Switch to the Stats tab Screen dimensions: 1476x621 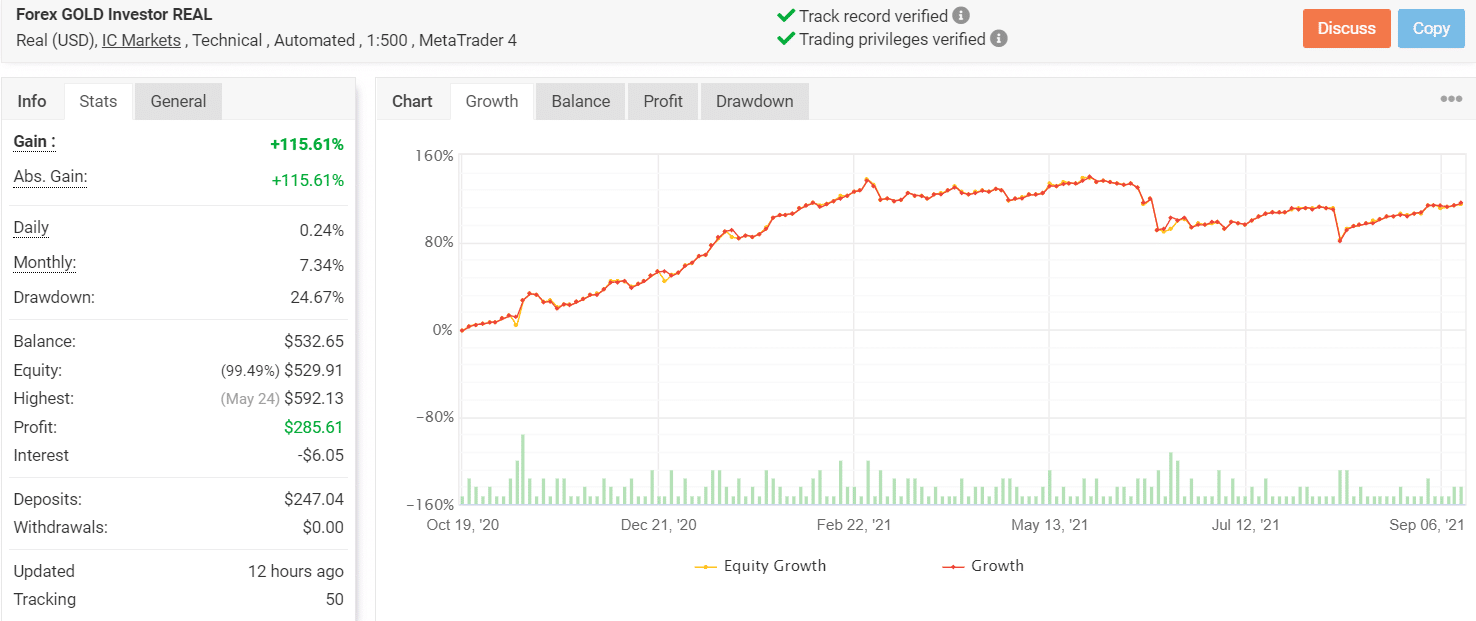pos(98,100)
